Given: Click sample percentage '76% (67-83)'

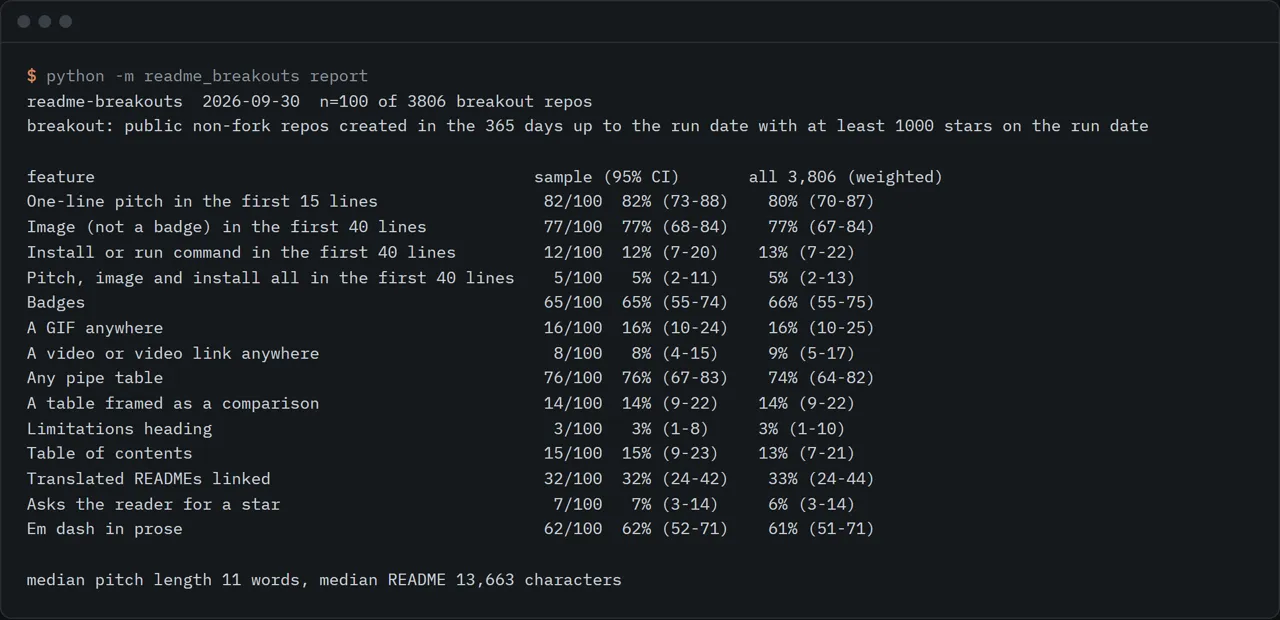Looking at the screenshot, I should (675, 378).
